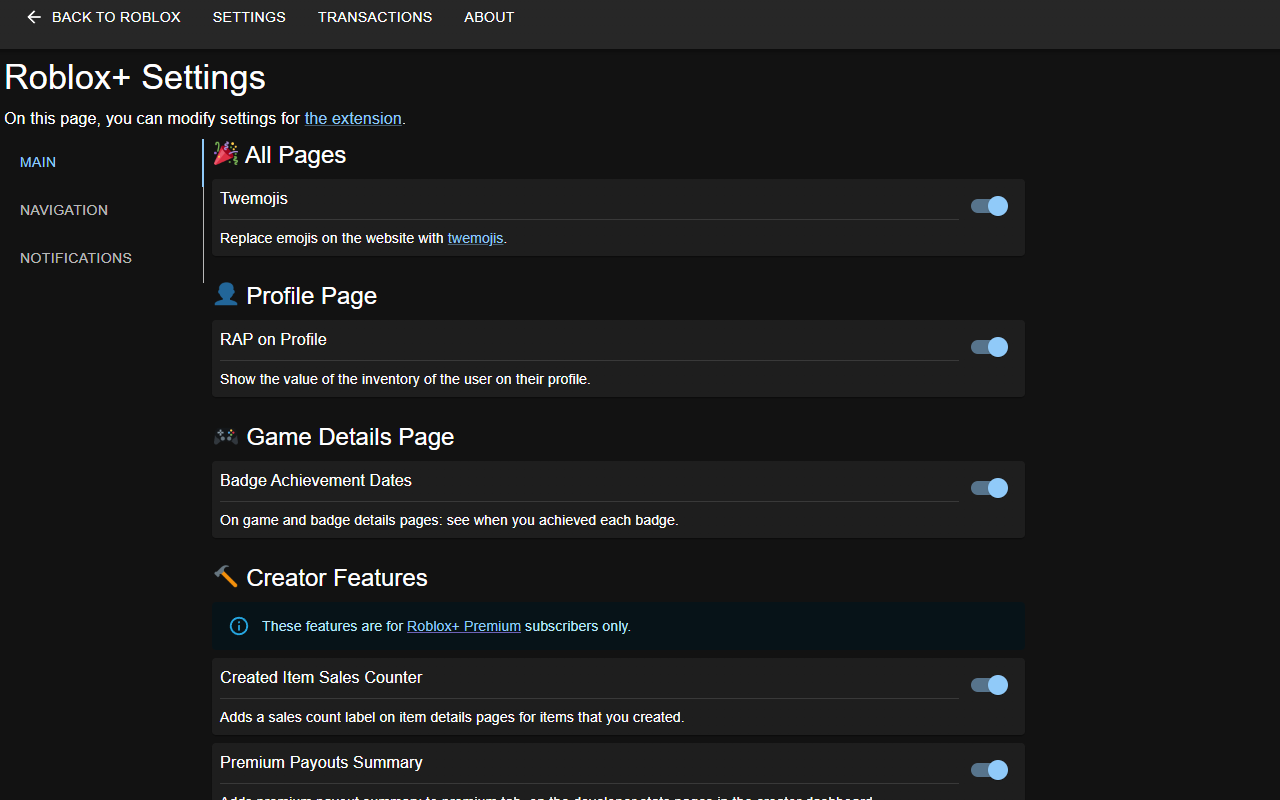The height and width of the screenshot is (800, 1280).
Task: Click the hammer Creator Features icon
Action: [226, 576]
